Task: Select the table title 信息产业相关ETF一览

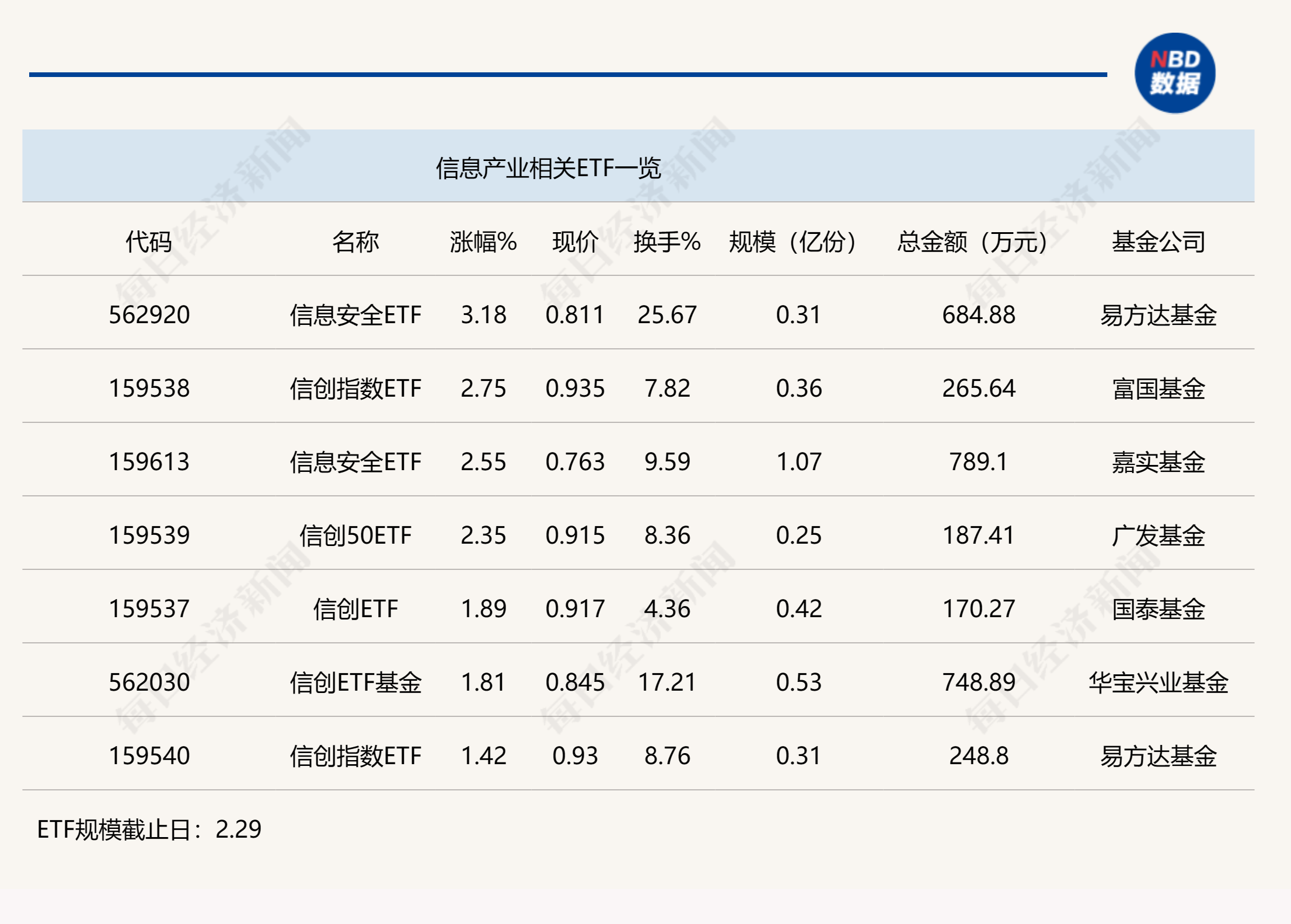Action: tap(548, 169)
